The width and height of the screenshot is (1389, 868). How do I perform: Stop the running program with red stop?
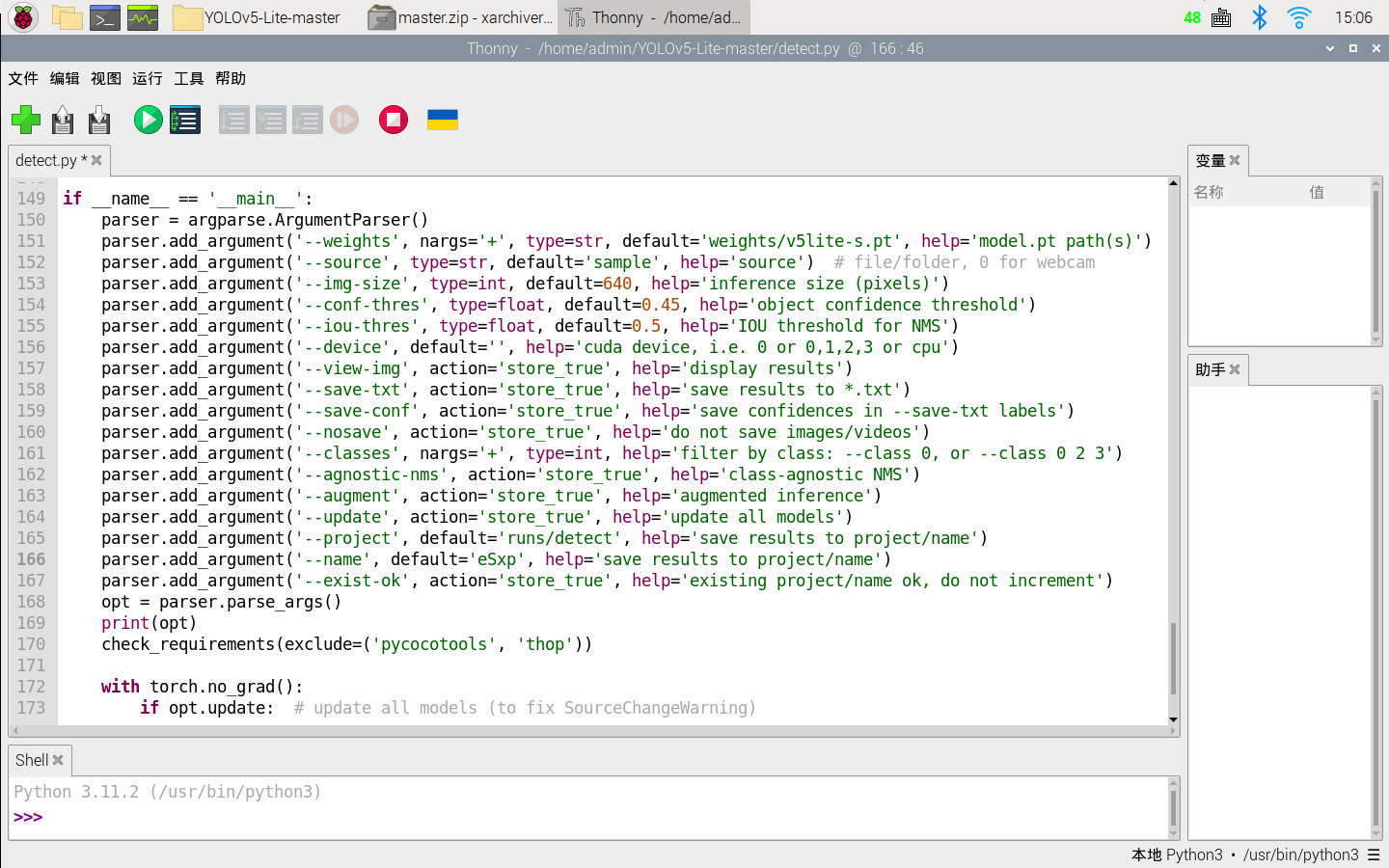[x=394, y=120]
